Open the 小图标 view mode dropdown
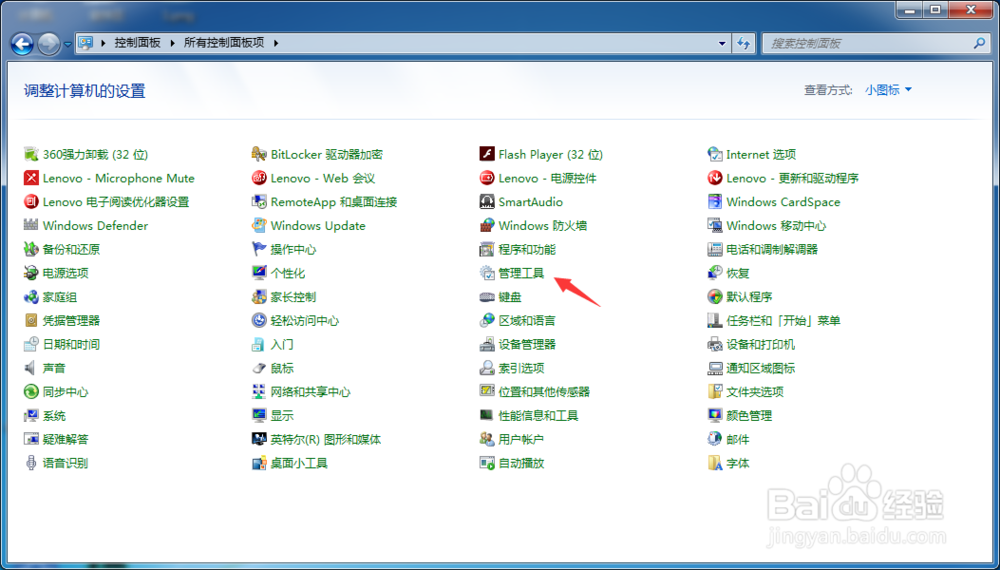 tap(888, 91)
